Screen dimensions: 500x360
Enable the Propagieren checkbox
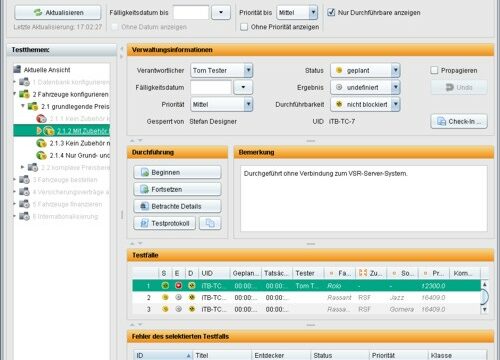(434, 70)
